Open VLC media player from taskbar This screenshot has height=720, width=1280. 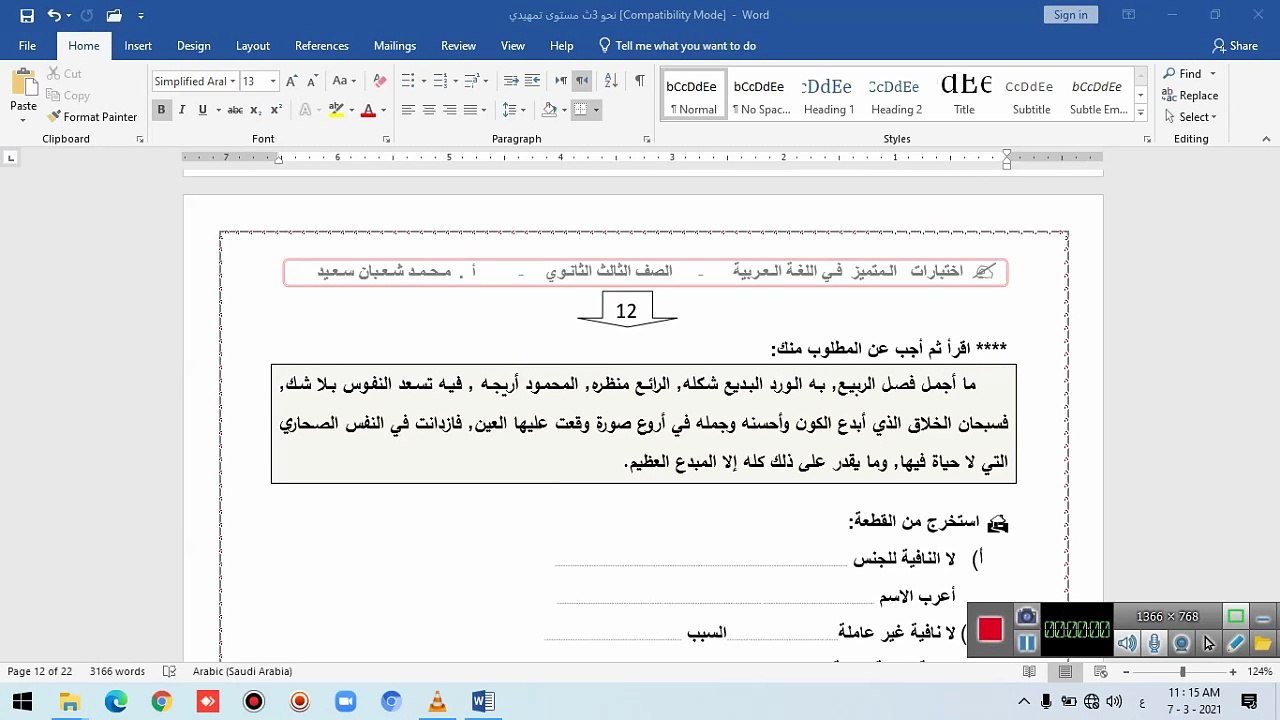437,701
